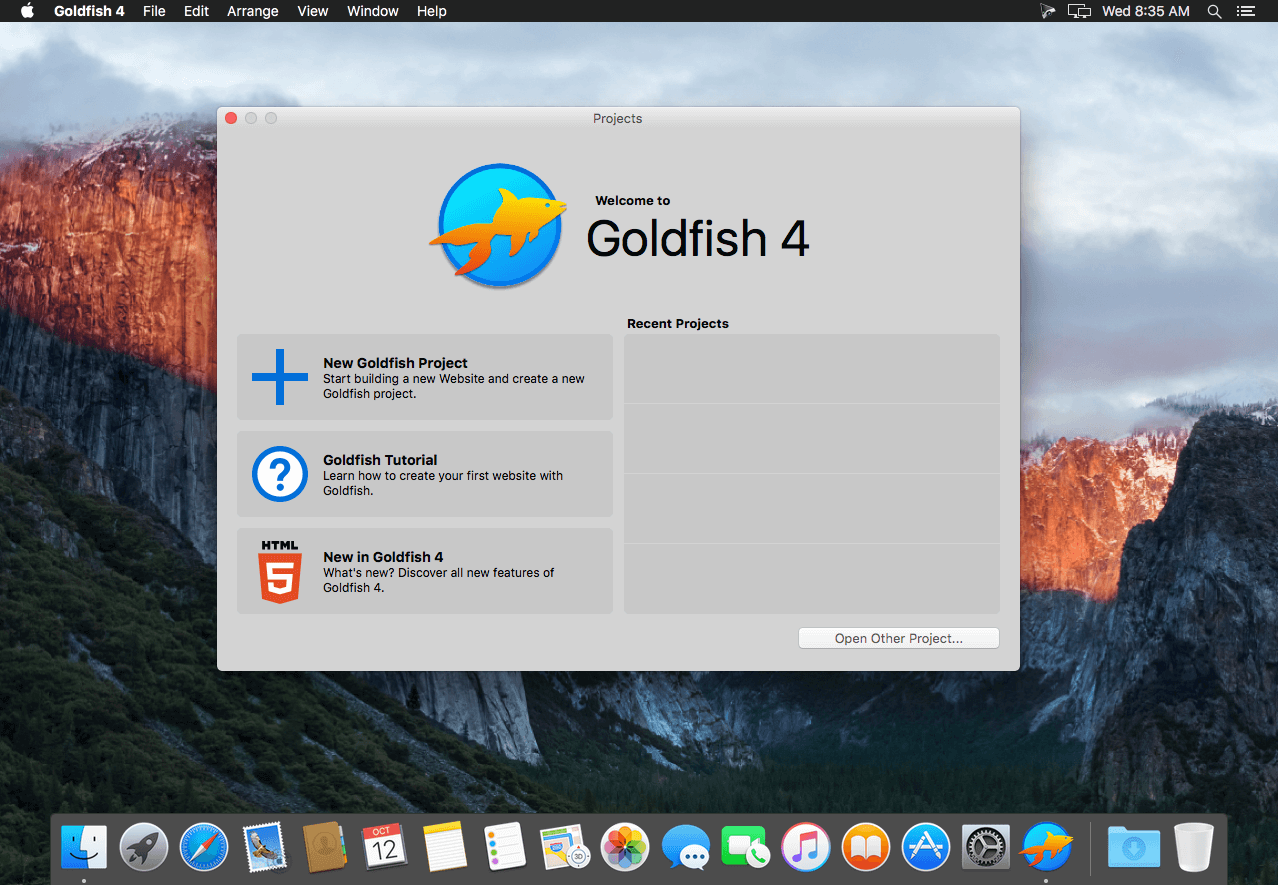The width and height of the screenshot is (1278, 885).
Task: Open the File menu
Action: 154,11
